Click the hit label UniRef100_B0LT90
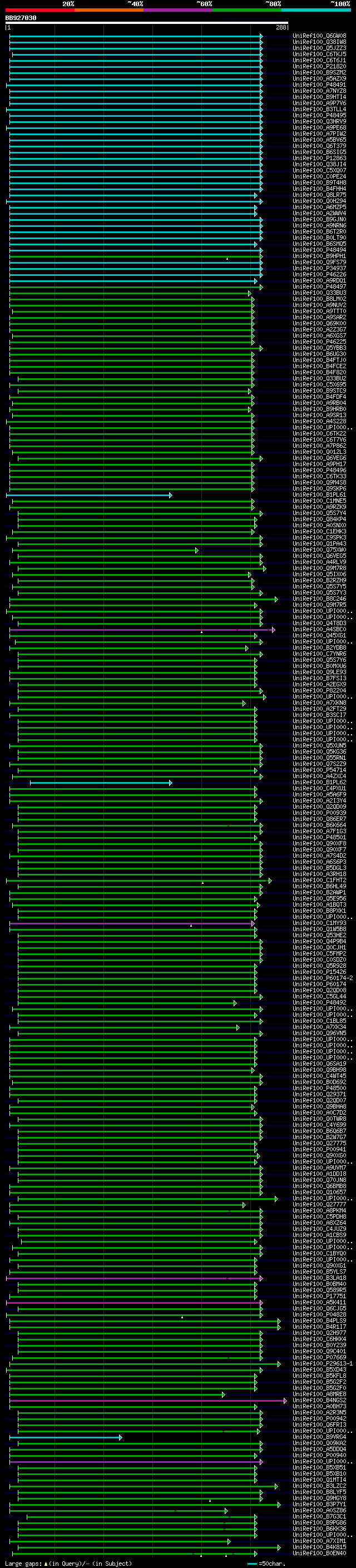The image size is (356, 1568). click(319, 238)
